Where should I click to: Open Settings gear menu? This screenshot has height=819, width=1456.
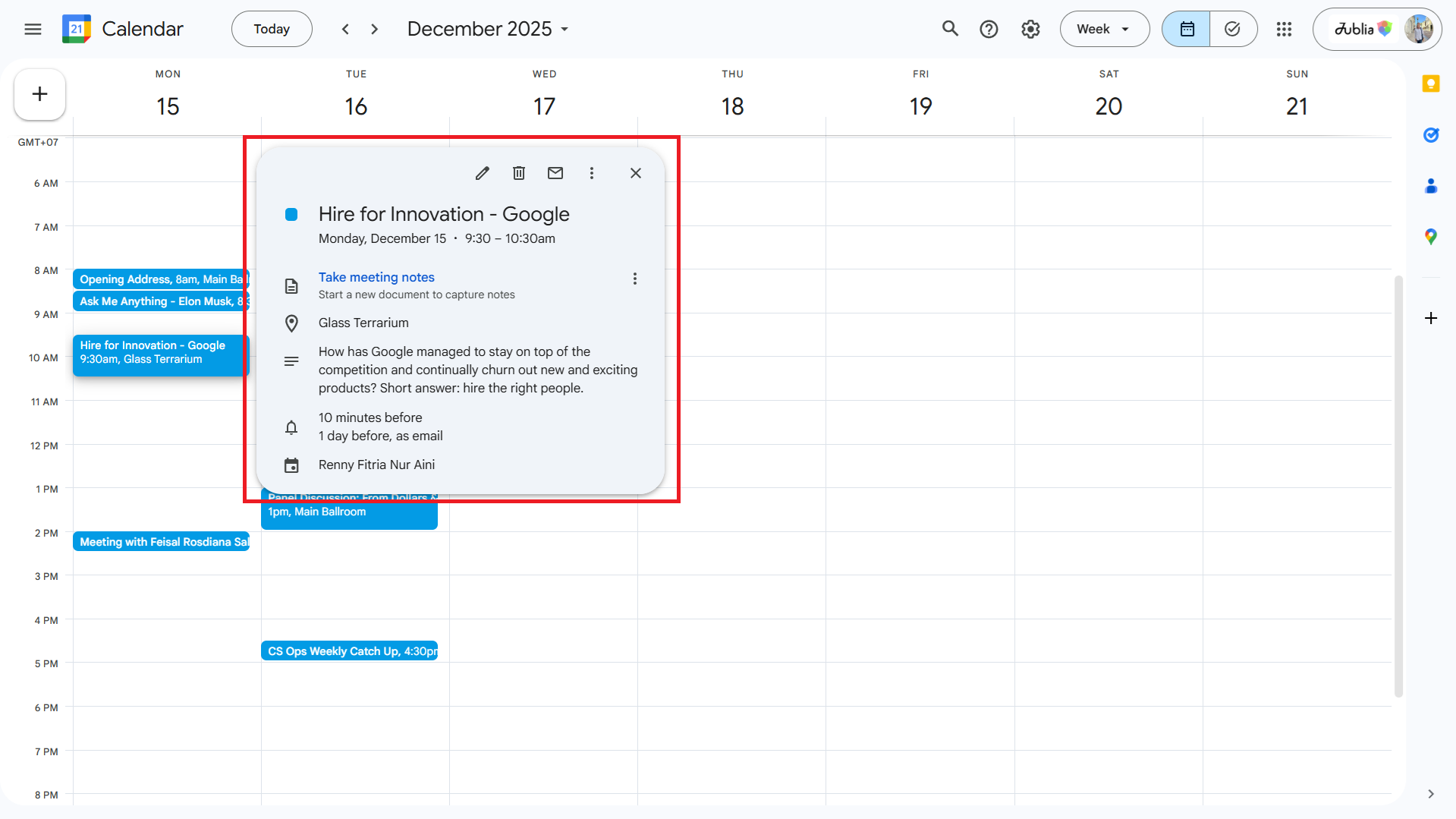coord(1030,29)
